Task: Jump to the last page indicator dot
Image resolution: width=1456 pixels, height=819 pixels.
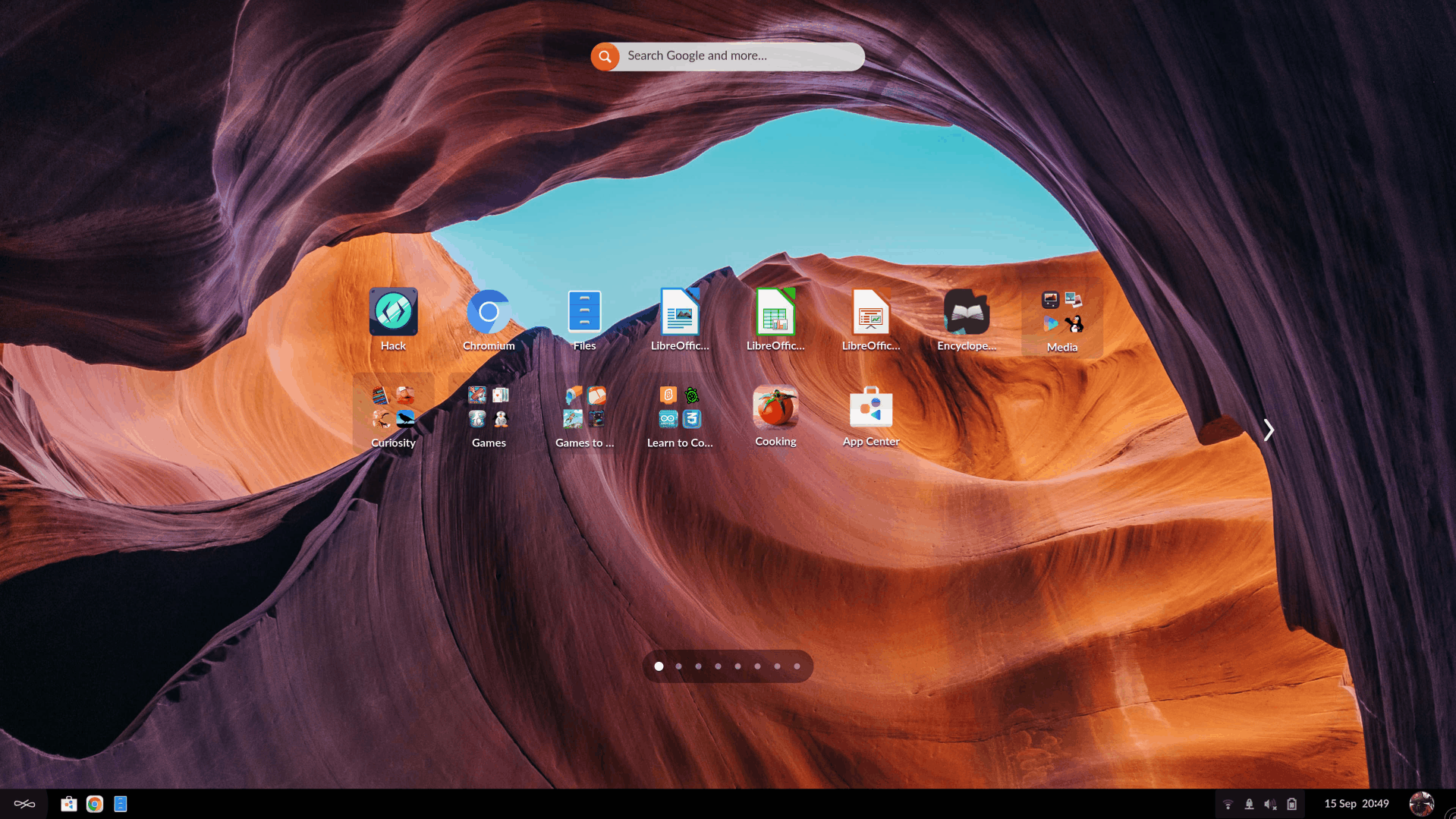Action: click(x=797, y=666)
